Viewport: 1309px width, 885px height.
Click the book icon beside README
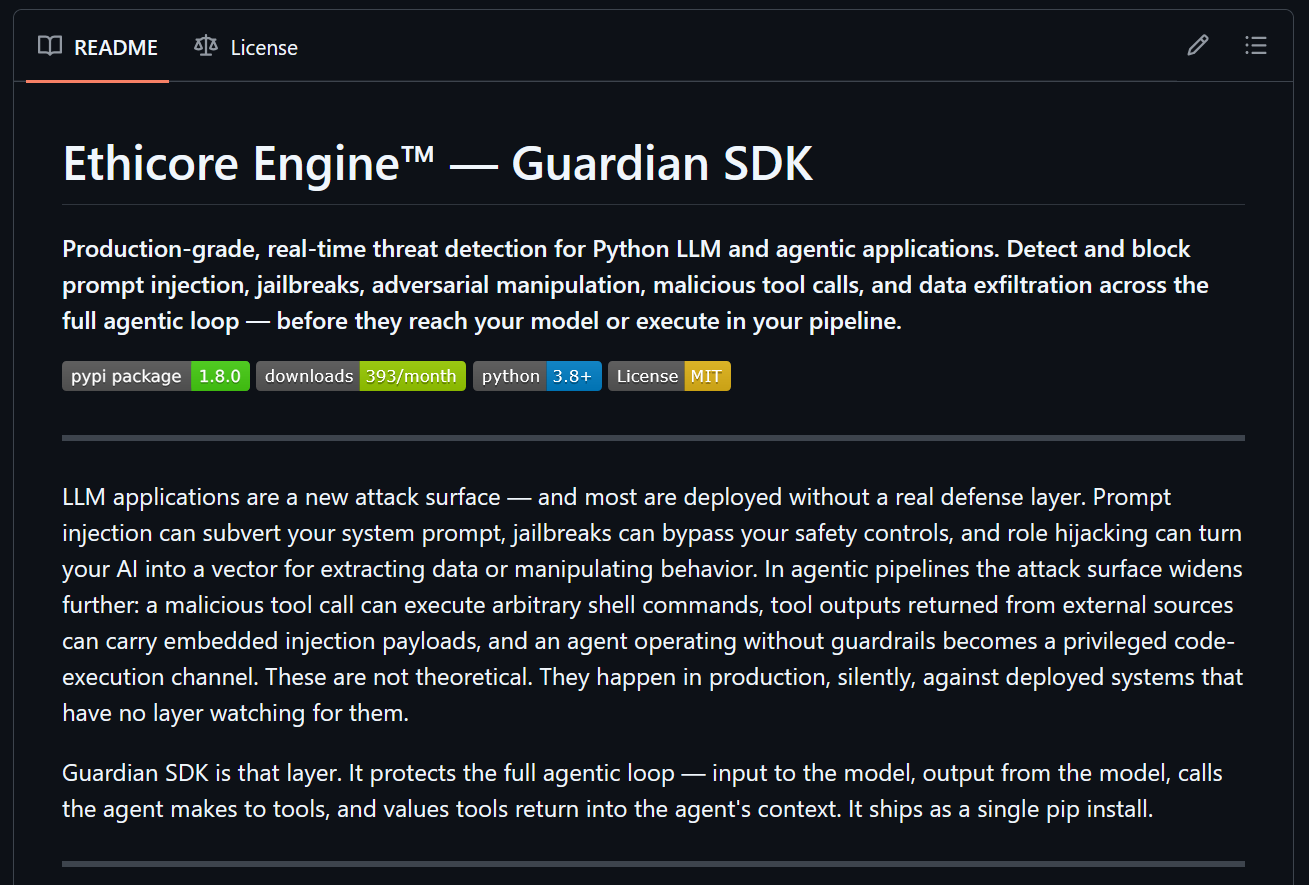click(x=50, y=46)
